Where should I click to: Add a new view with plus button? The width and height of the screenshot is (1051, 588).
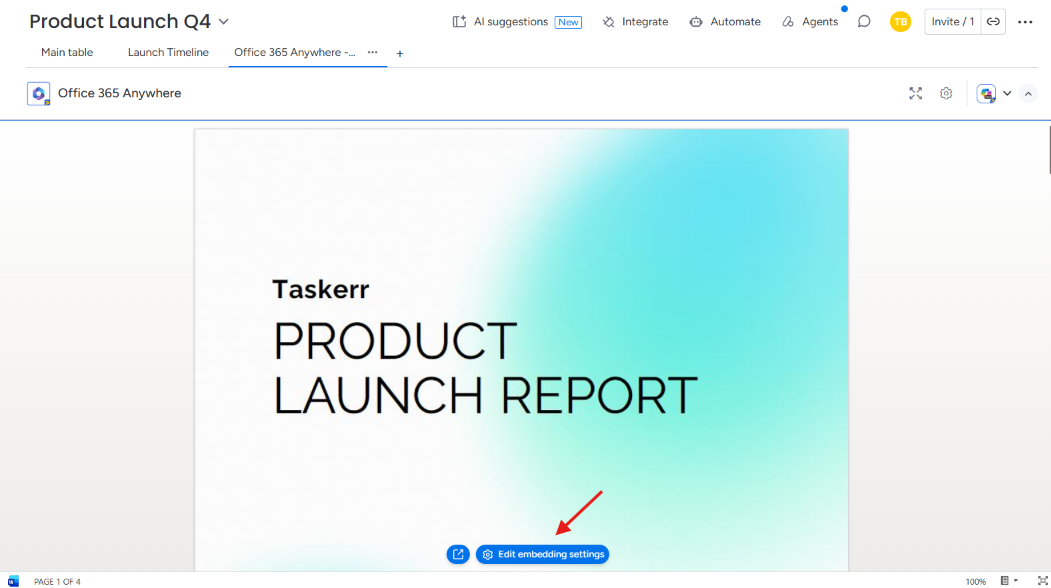[399, 54]
